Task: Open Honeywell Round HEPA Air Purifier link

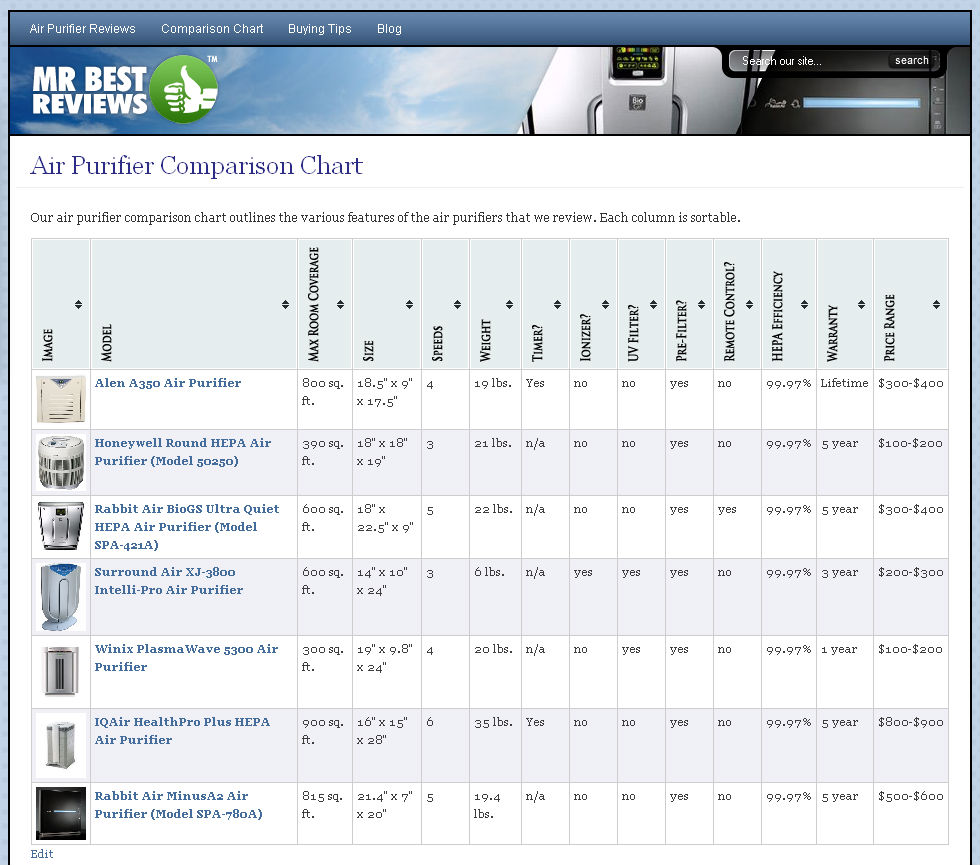Action: (x=182, y=452)
